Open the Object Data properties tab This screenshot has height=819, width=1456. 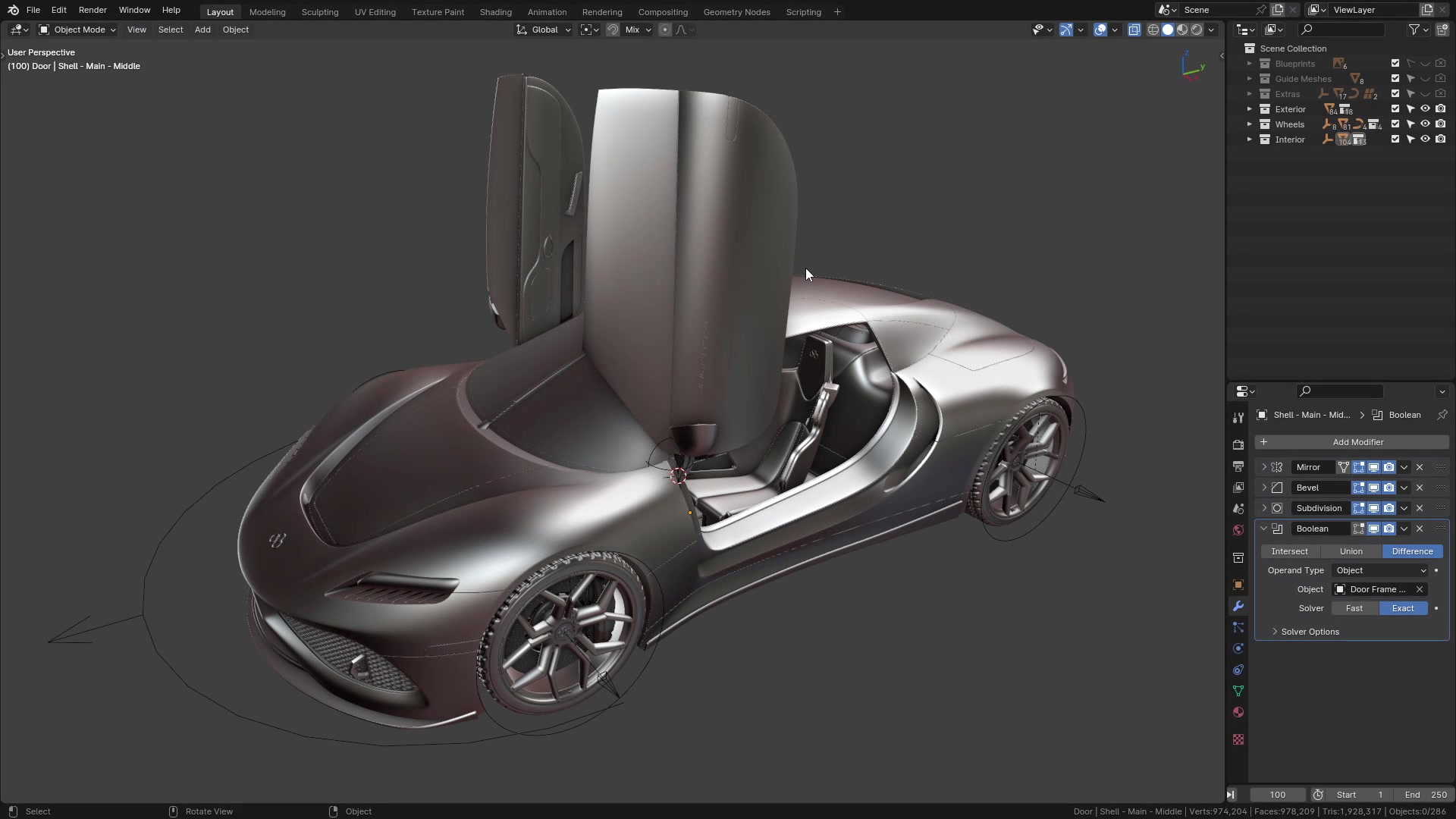tap(1238, 691)
